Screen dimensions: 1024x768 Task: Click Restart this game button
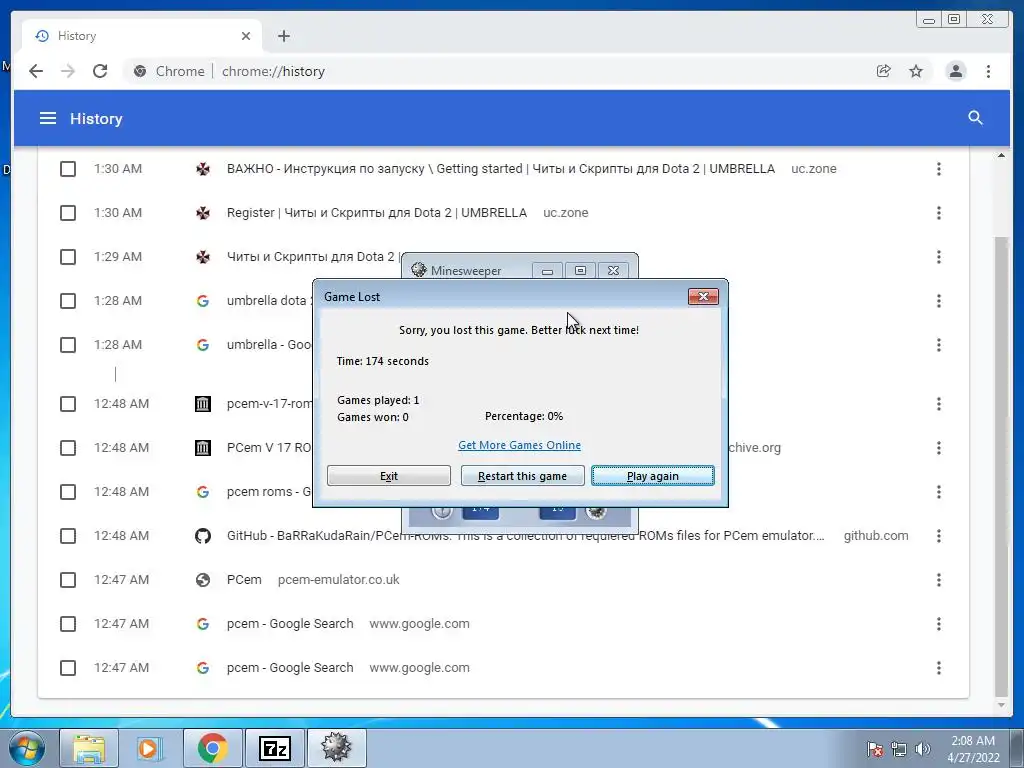click(522, 476)
